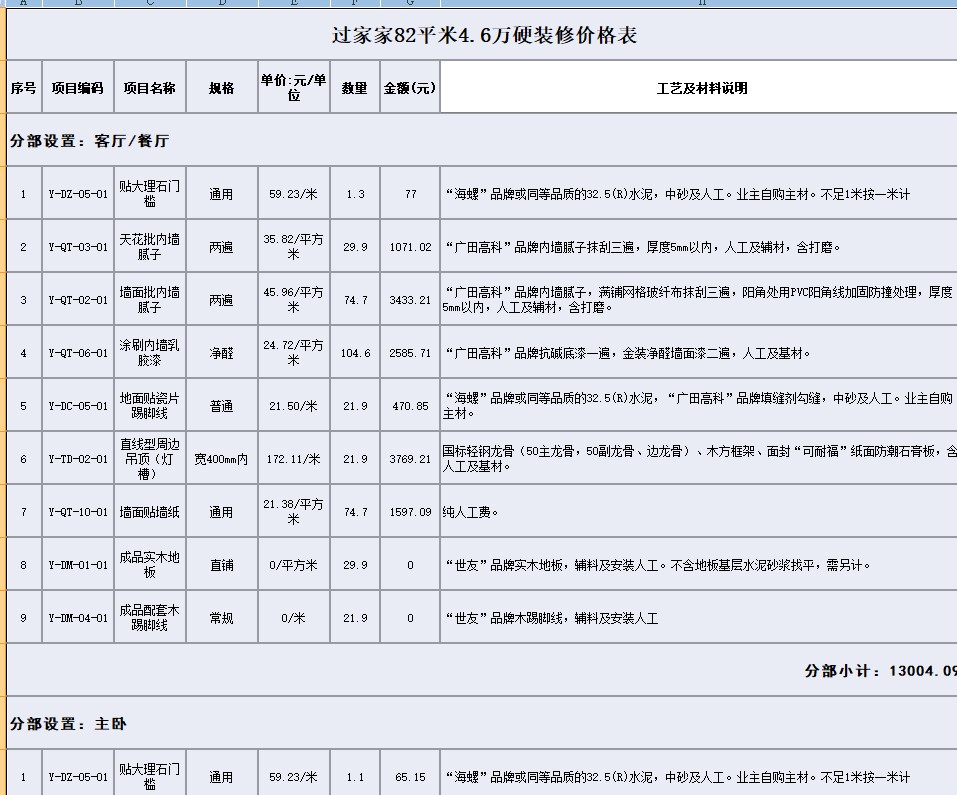
Task: Click the 世友品牌木踢脚线 description cell
Action: coord(699,618)
